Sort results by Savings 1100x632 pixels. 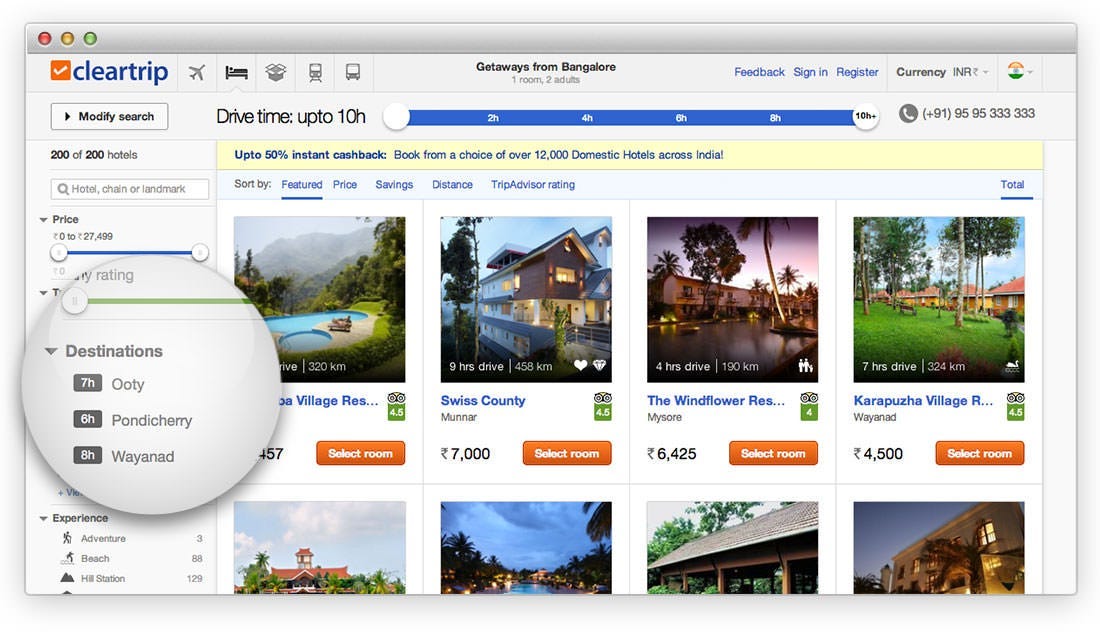394,184
